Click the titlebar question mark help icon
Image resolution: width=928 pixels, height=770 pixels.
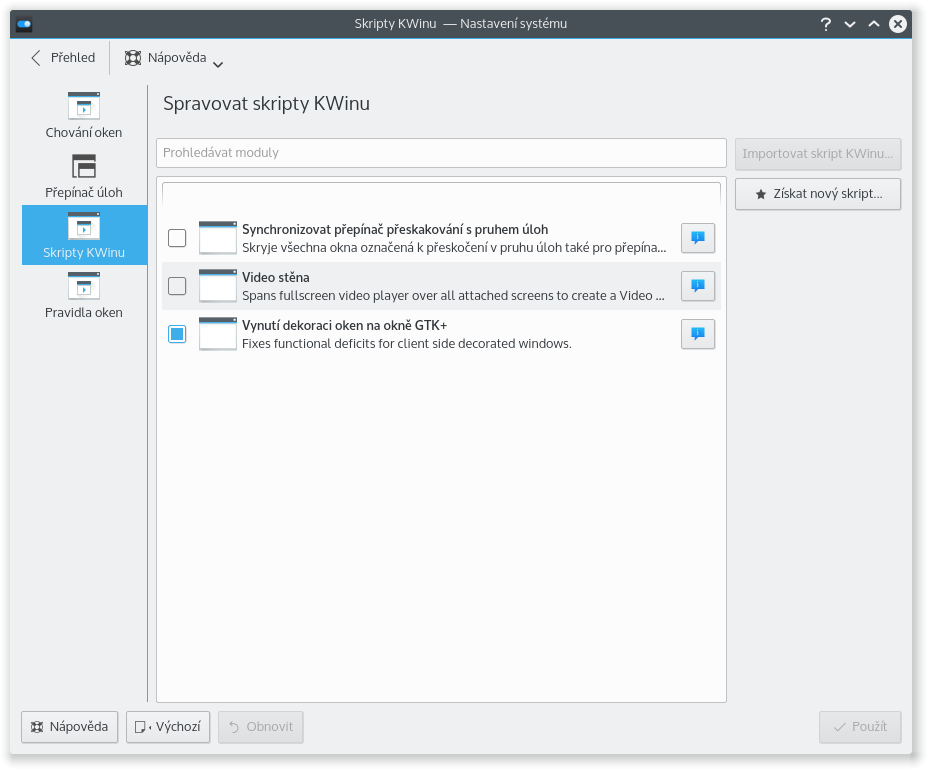tap(826, 24)
